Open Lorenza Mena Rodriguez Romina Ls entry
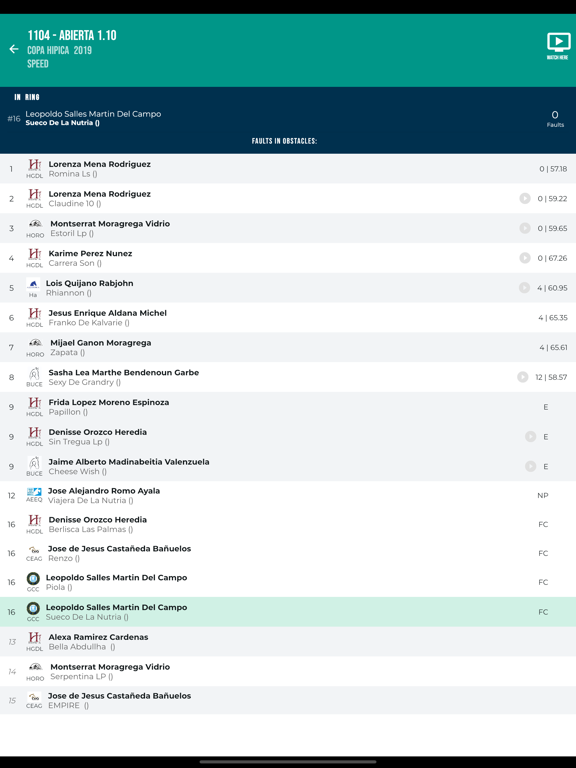576x768 pixels. pyautogui.click(x=288, y=168)
